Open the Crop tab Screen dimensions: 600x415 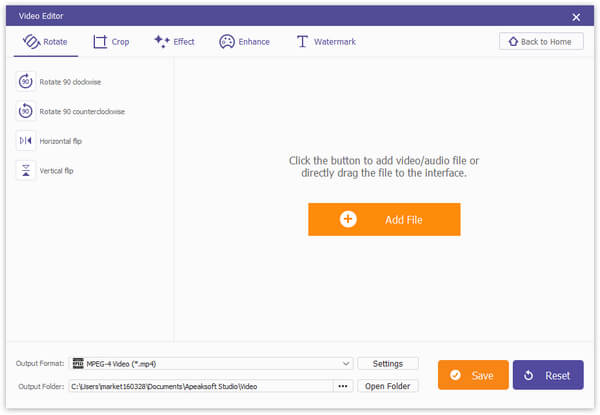(111, 42)
